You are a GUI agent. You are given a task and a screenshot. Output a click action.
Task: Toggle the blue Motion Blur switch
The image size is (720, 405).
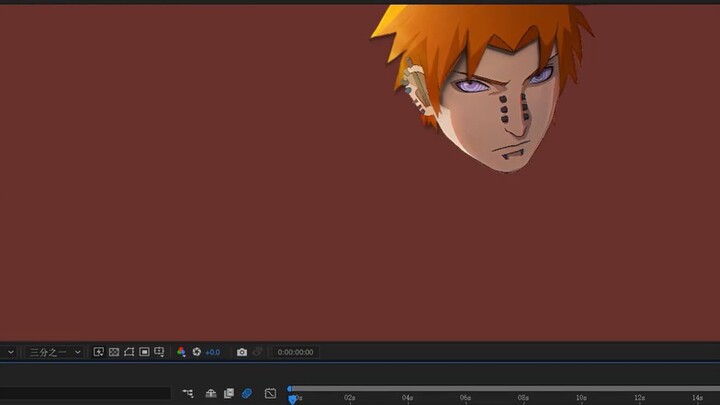point(247,393)
